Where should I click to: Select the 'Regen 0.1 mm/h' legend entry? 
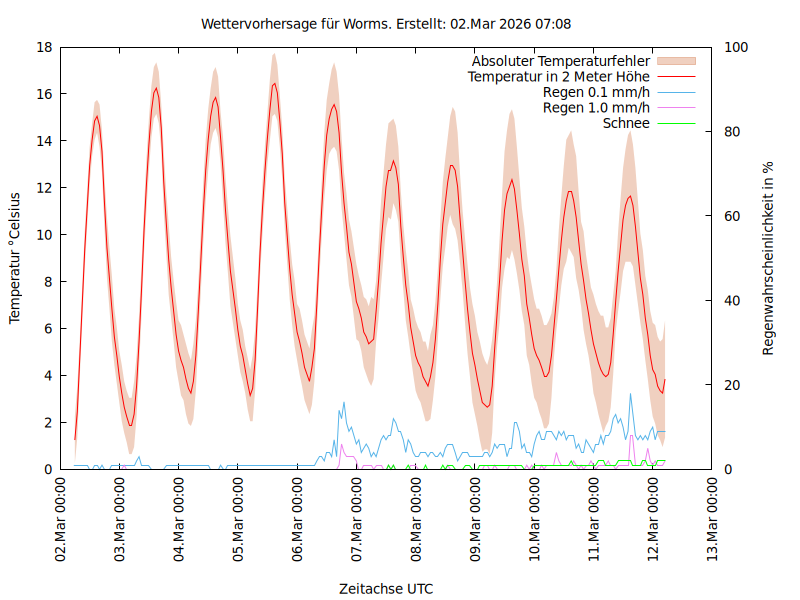(596, 92)
